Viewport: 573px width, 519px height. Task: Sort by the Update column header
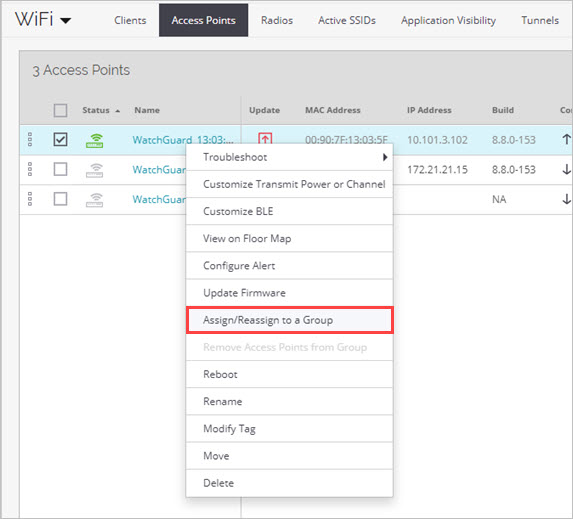(265, 110)
